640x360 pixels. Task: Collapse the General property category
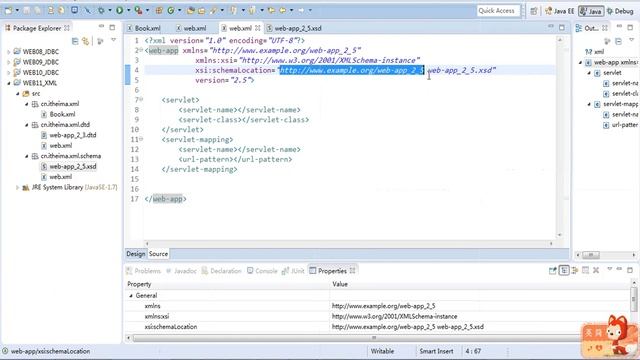tap(131, 296)
